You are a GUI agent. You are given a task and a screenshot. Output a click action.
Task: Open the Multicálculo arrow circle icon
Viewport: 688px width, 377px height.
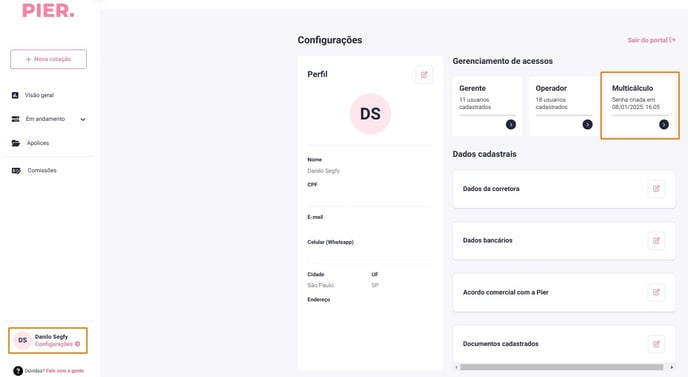664,125
